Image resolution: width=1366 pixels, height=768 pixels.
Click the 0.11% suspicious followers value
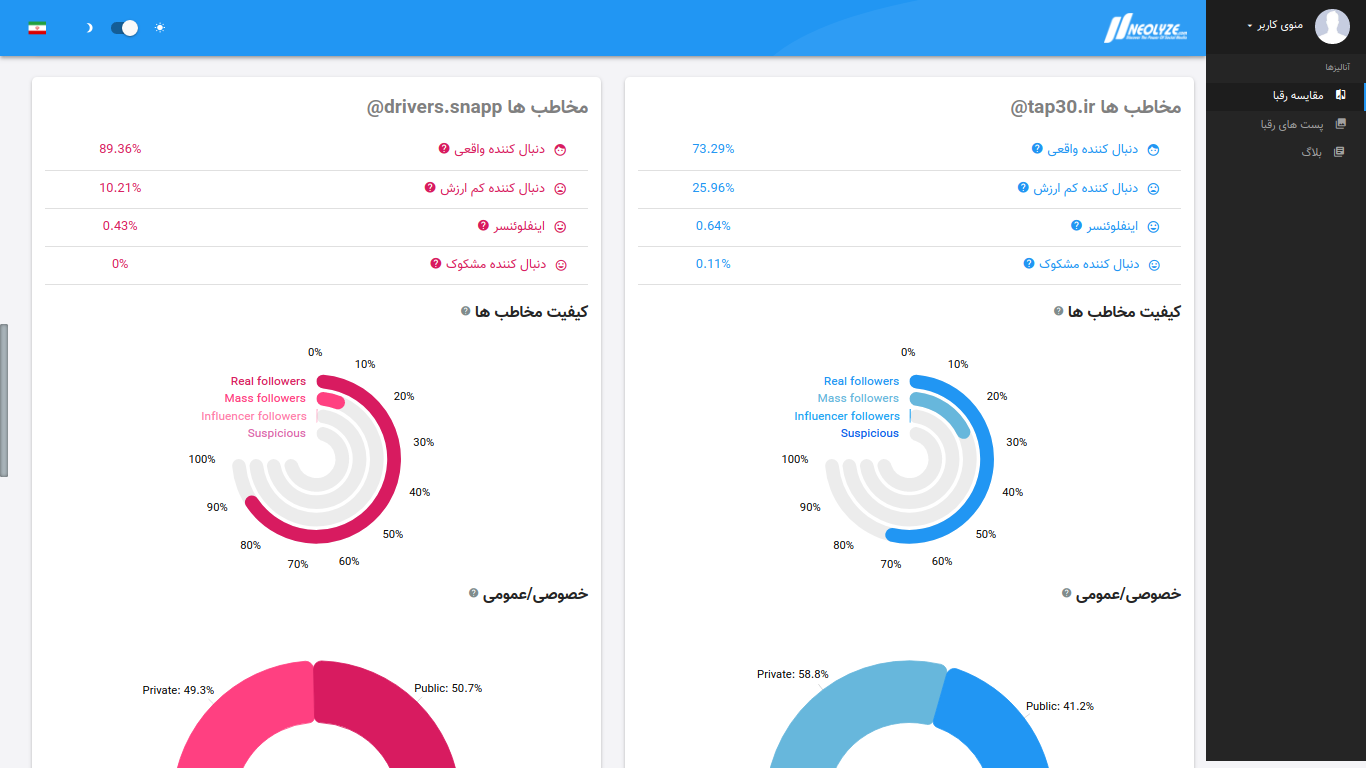point(713,264)
